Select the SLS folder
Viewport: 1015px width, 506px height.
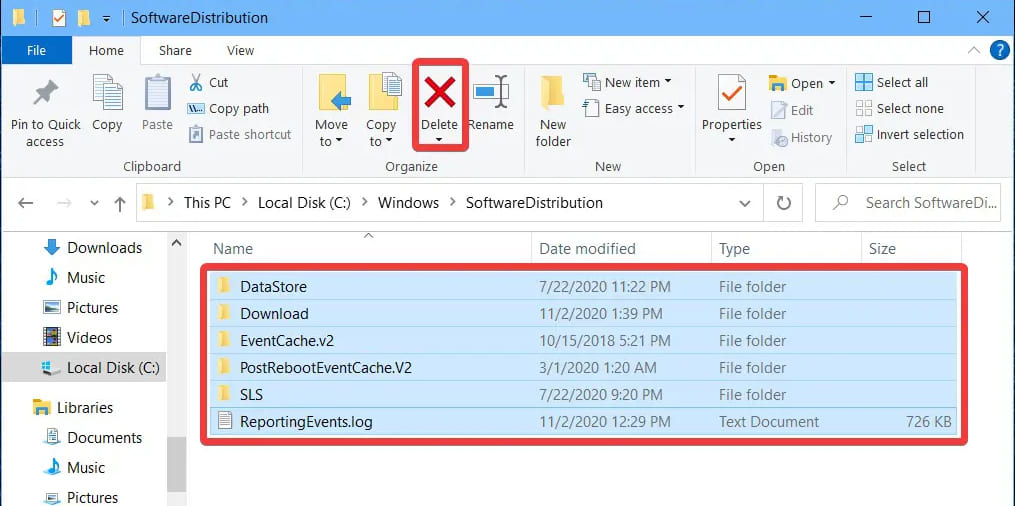pyautogui.click(x=583, y=395)
